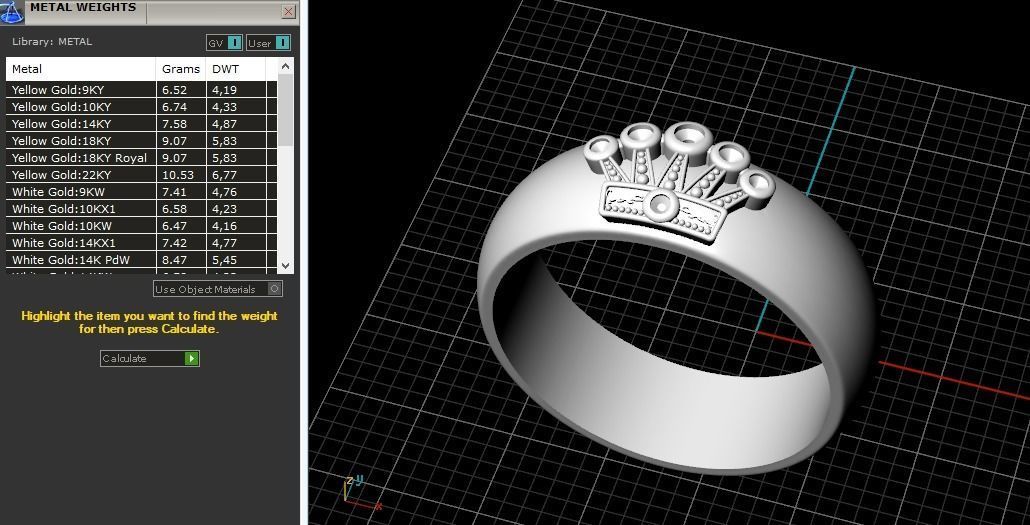Select the White Gold:14KX1 row
Screen dimensions: 1030x525
[141, 243]
